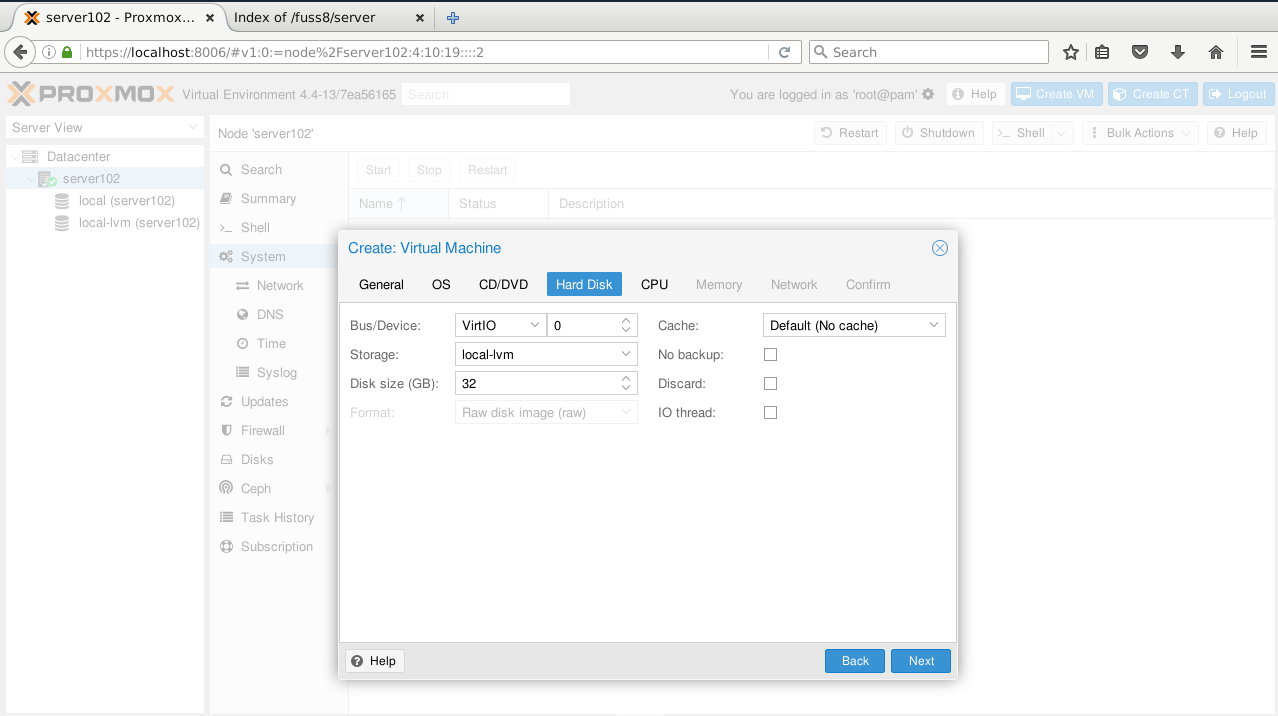Click the Proxmox header search field

486,94
